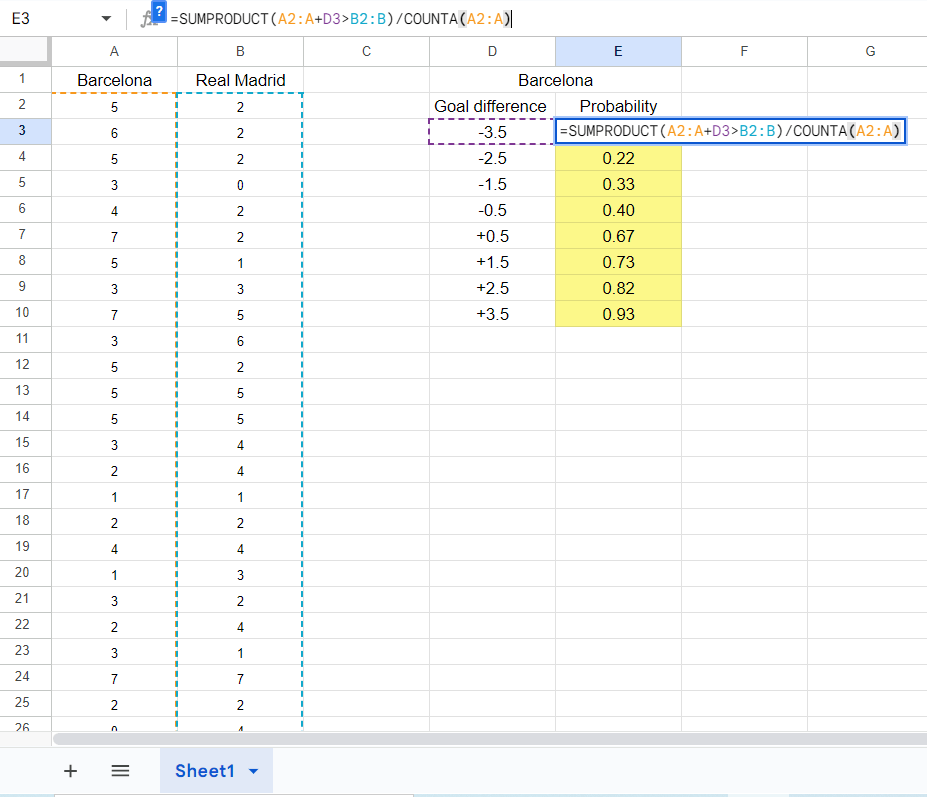Open Sheet1 tab options dropdown arrow
This screenshot has height=797, width=927.
(254, 771)
